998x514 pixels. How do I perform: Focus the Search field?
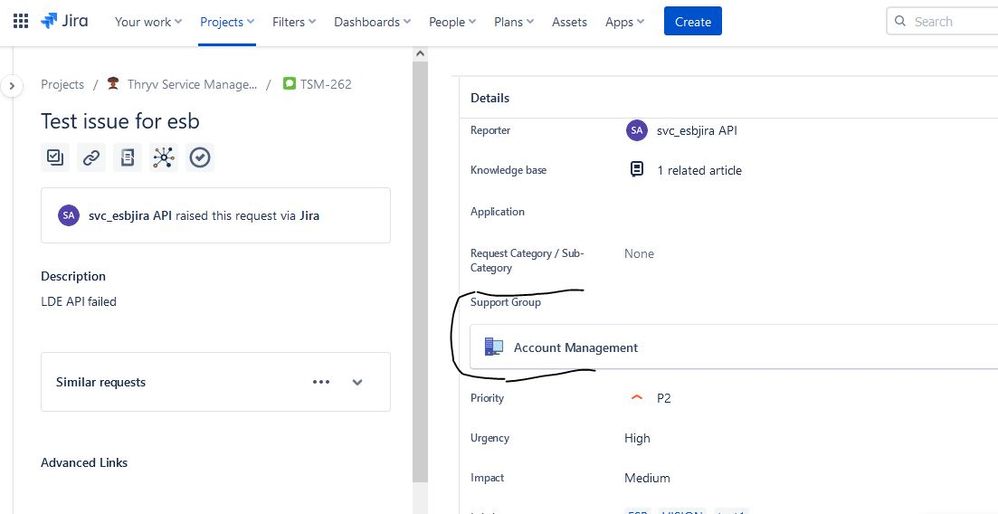942,21
